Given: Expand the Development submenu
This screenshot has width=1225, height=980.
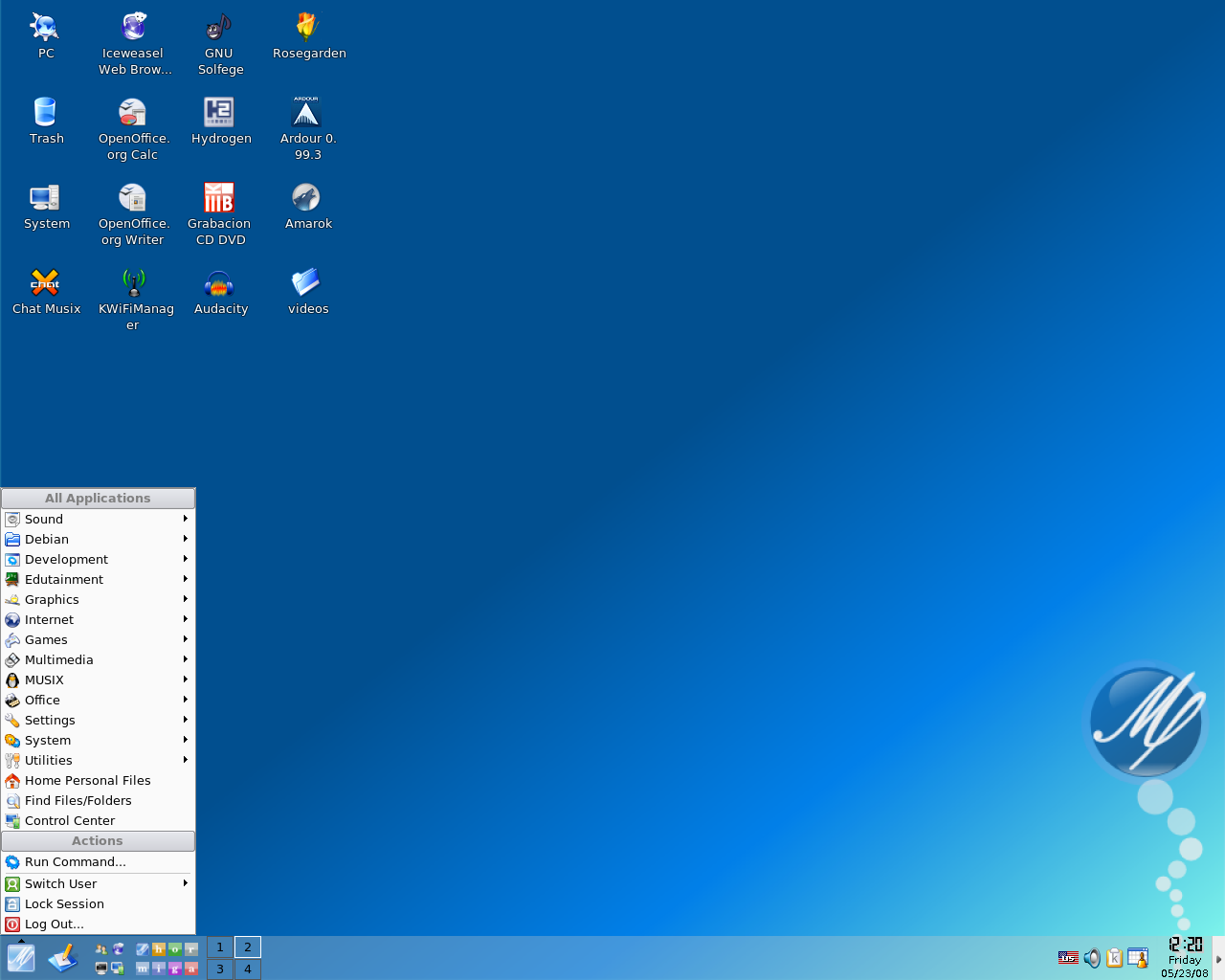Looking at the screenshot, I should click(x=98, y=559).
